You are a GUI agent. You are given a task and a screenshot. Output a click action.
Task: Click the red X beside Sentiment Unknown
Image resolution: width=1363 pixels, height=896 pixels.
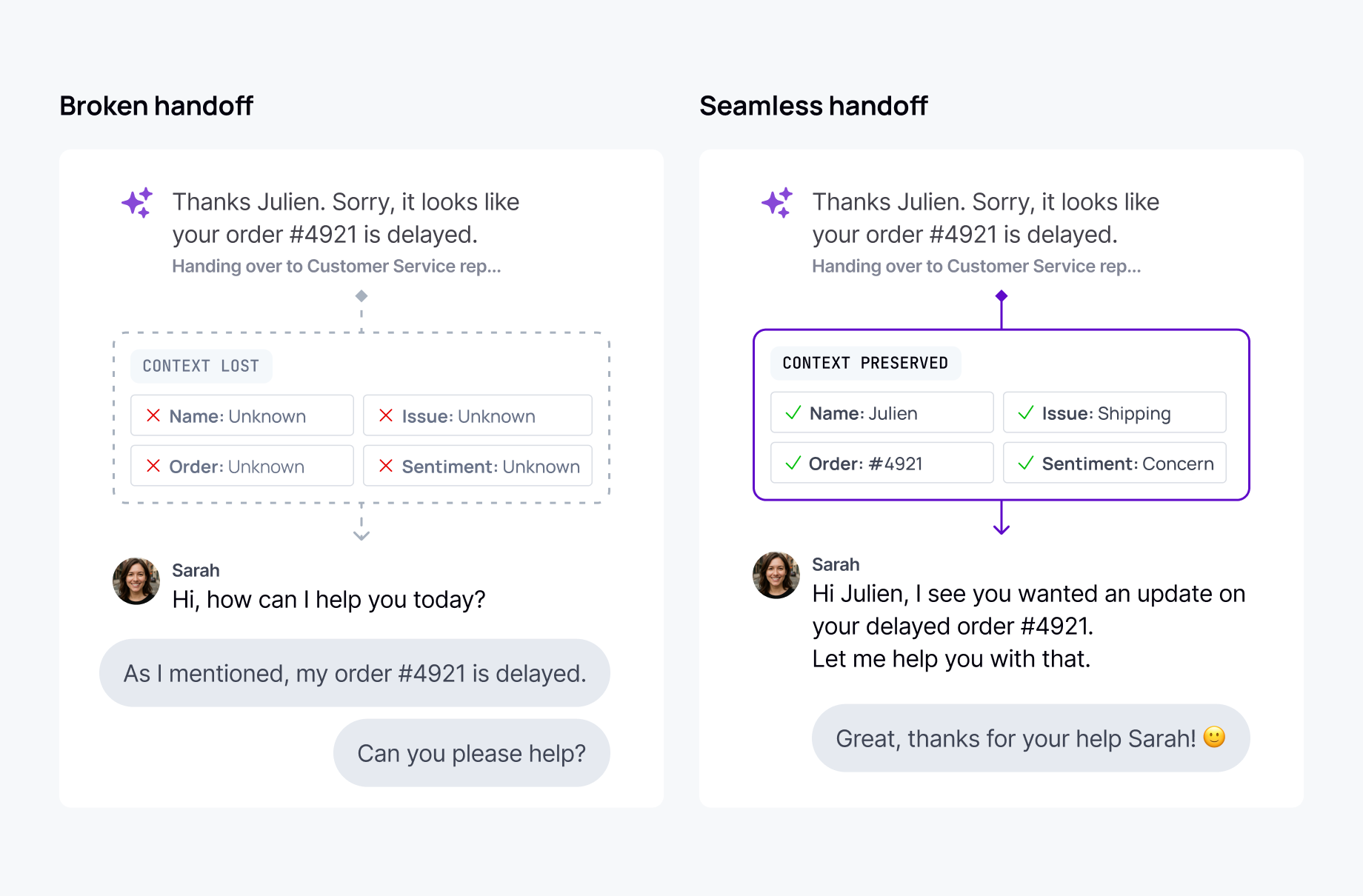387,466
